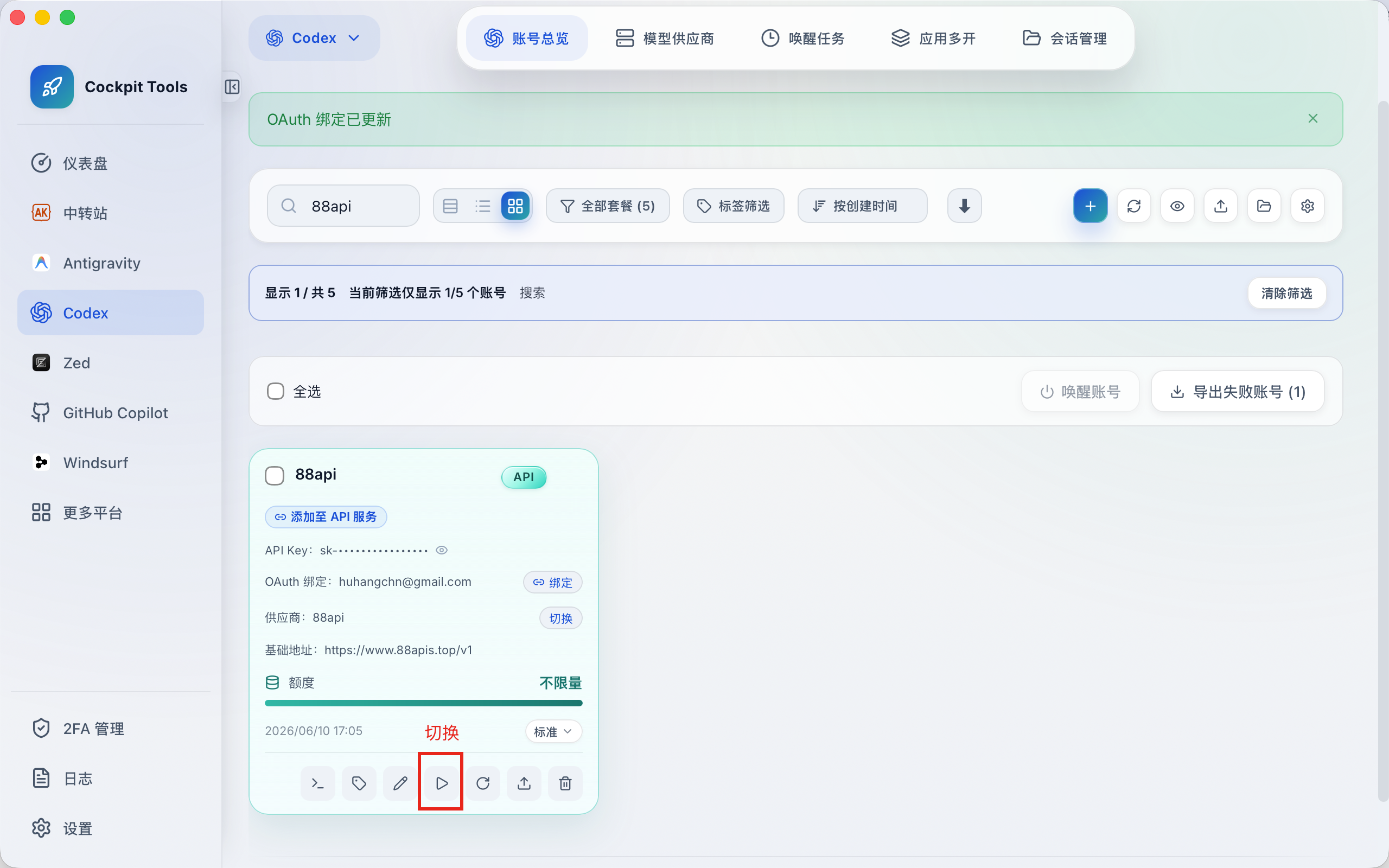1389x868 pixels.
Task: Click 添加至 API 服务 link
Action: [x=326, y=516]
